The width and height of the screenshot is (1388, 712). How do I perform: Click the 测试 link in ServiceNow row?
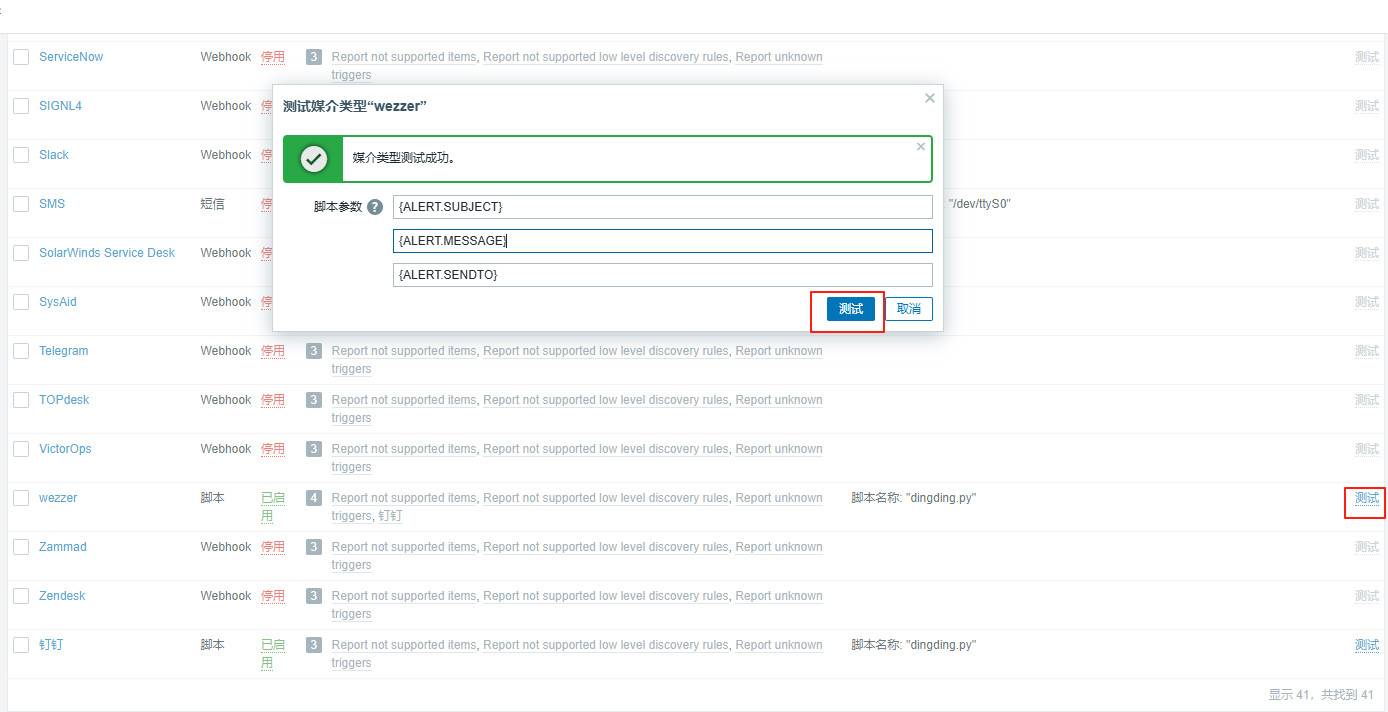click(1367, 57)
